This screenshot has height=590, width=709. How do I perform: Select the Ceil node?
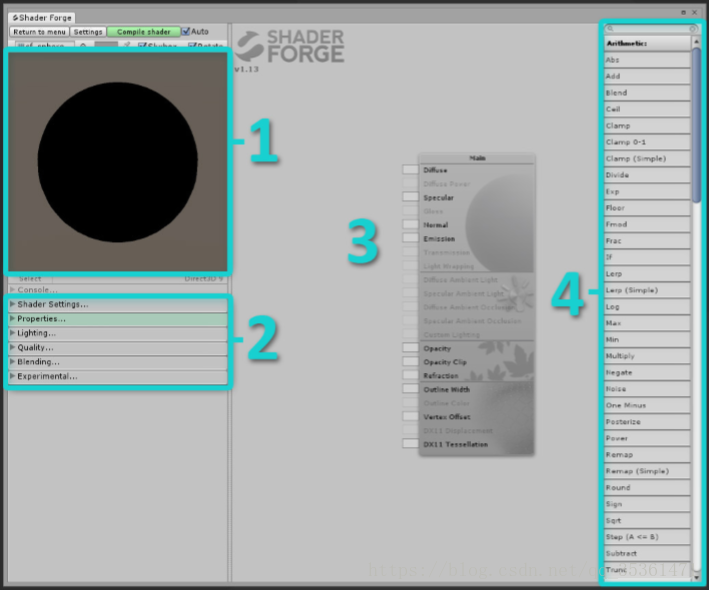(x=648, y=109)
